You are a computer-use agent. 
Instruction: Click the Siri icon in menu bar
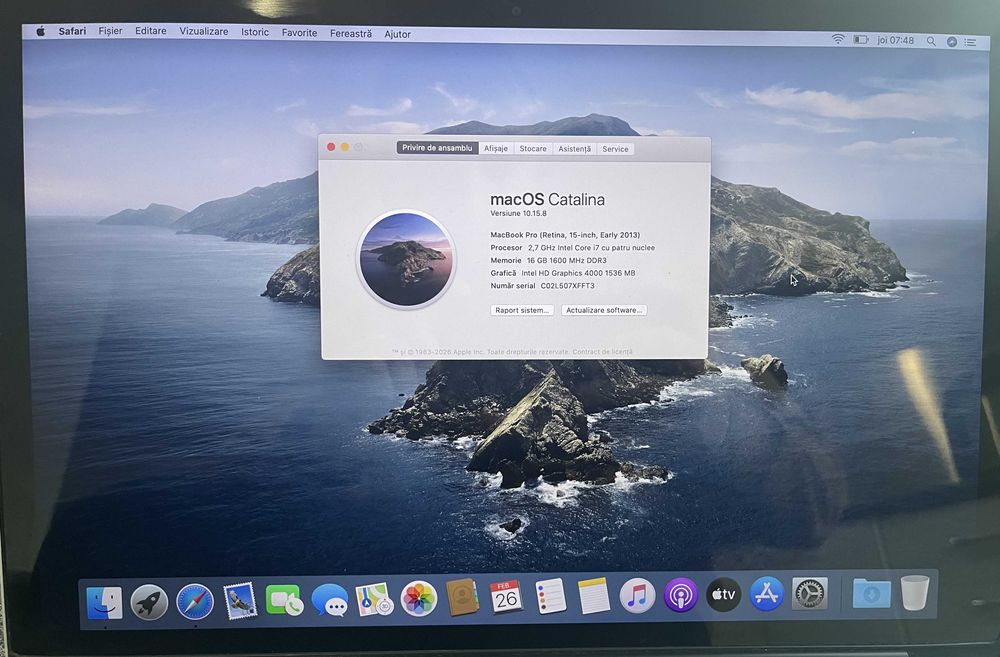[x=952, y=41]
